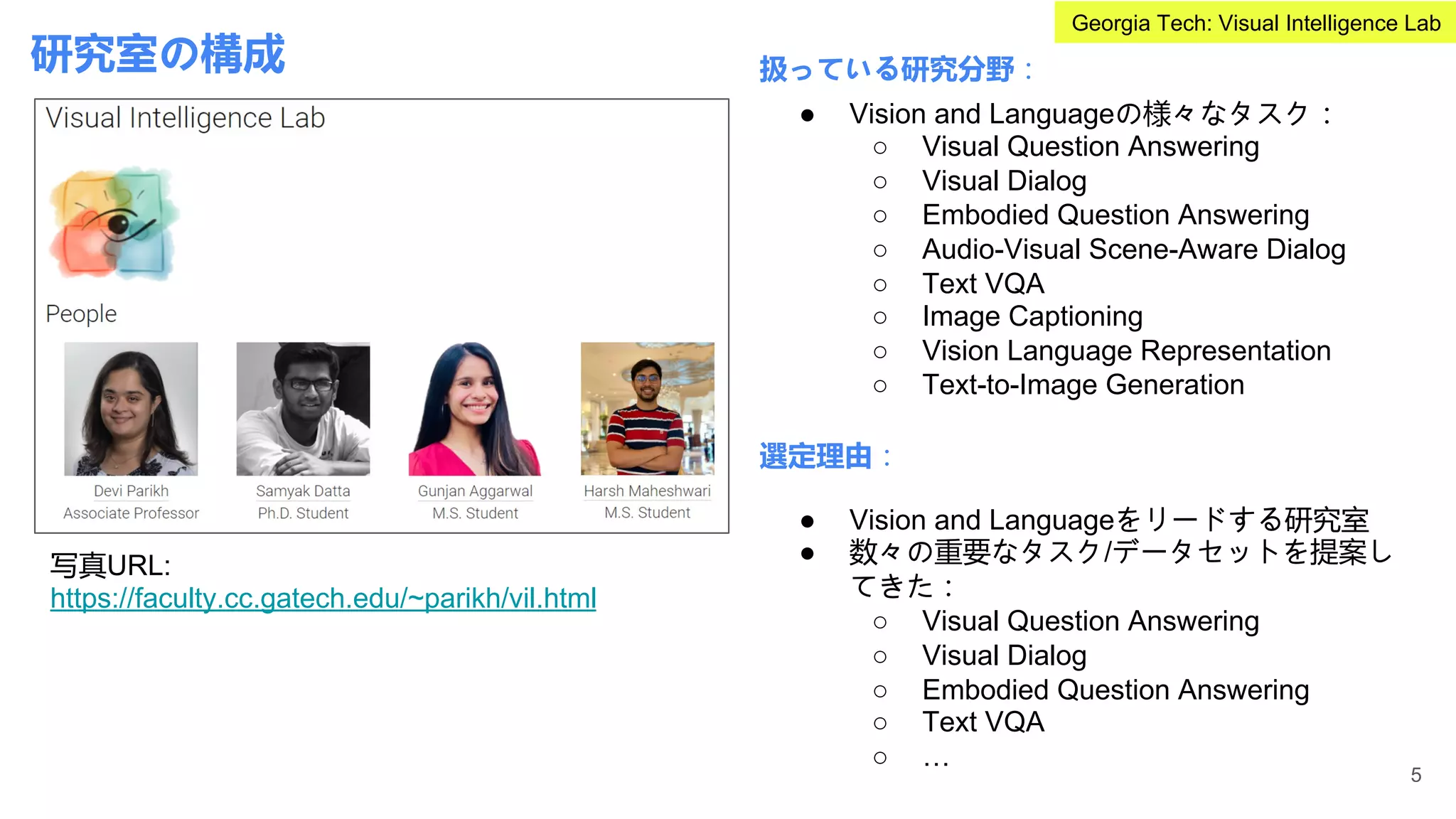The height and width of the screenshot is (819, 1456).
Task: Click Embodied Question Answering in the first list
Action: pyautogui.click(x=1115, y=215)
